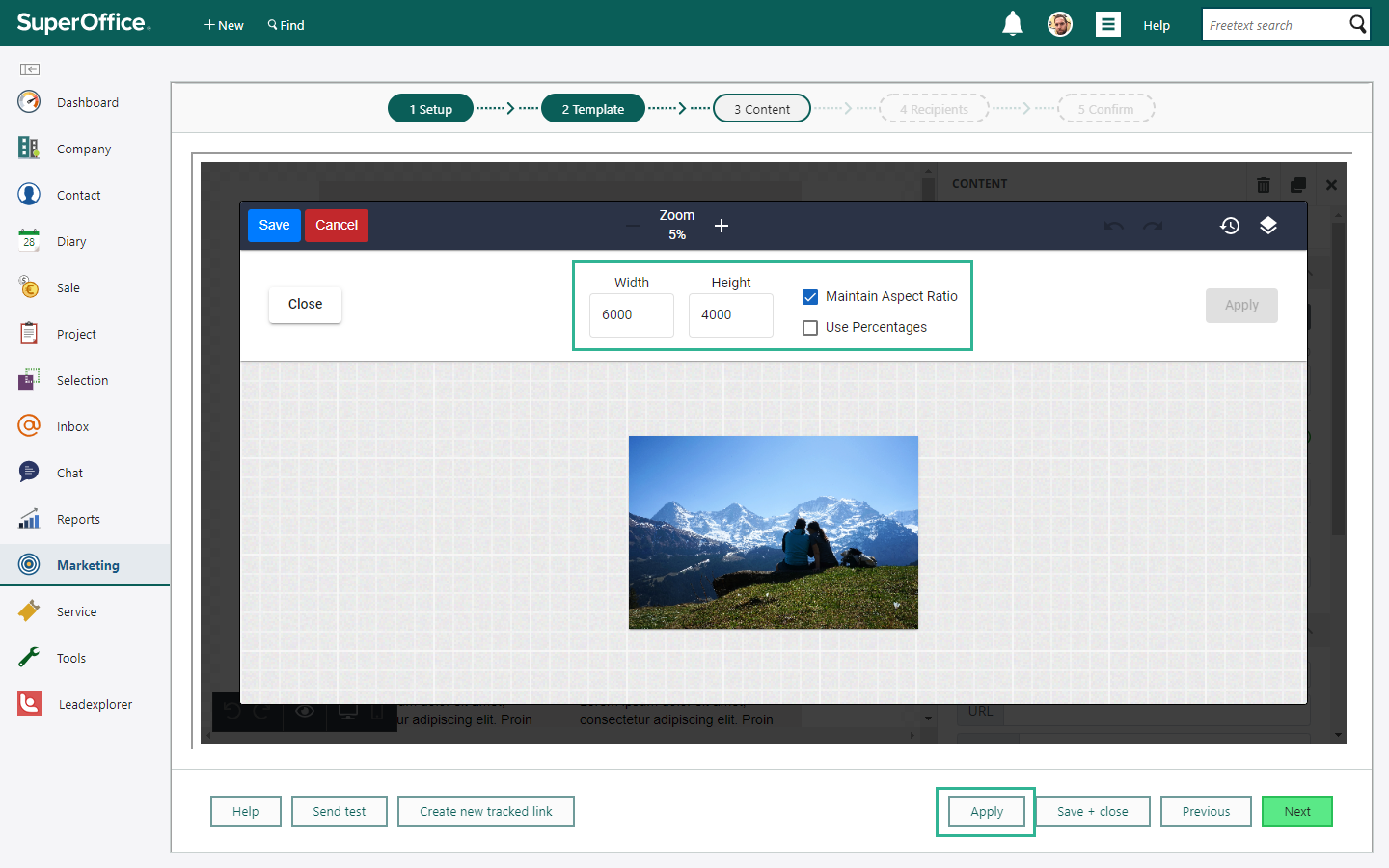Collapse the navigator sidebar
Viewport: 1389px width, 868px height.
[x=30, y=69]
